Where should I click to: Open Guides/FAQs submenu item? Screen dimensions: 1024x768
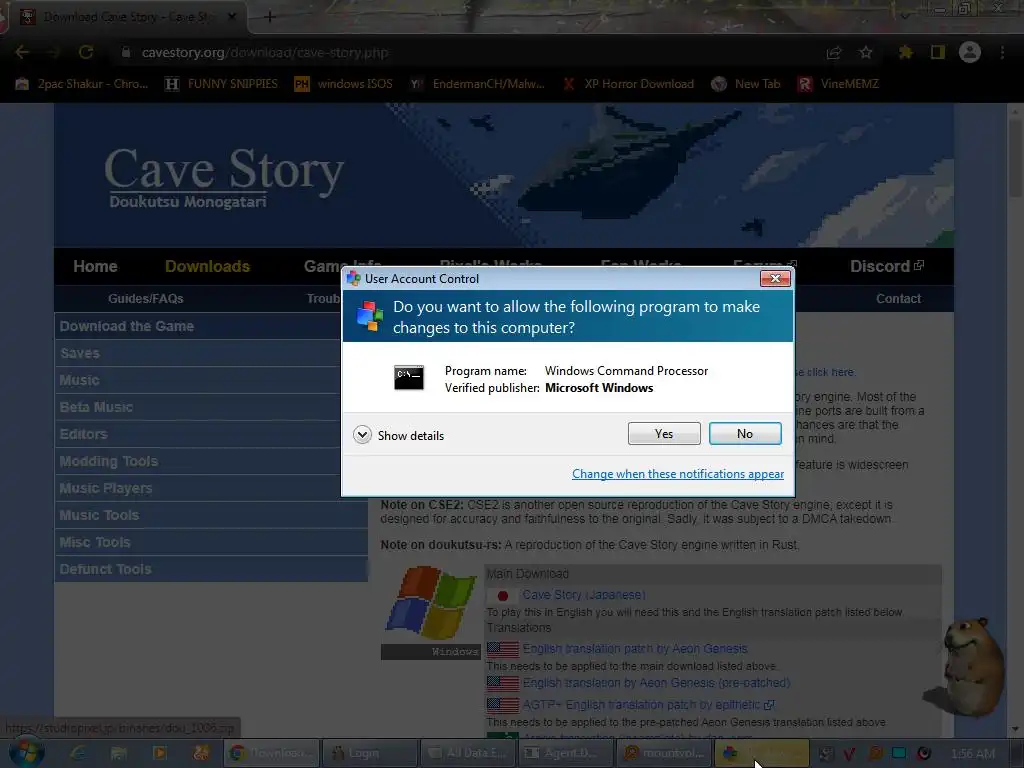coord(146,298)
